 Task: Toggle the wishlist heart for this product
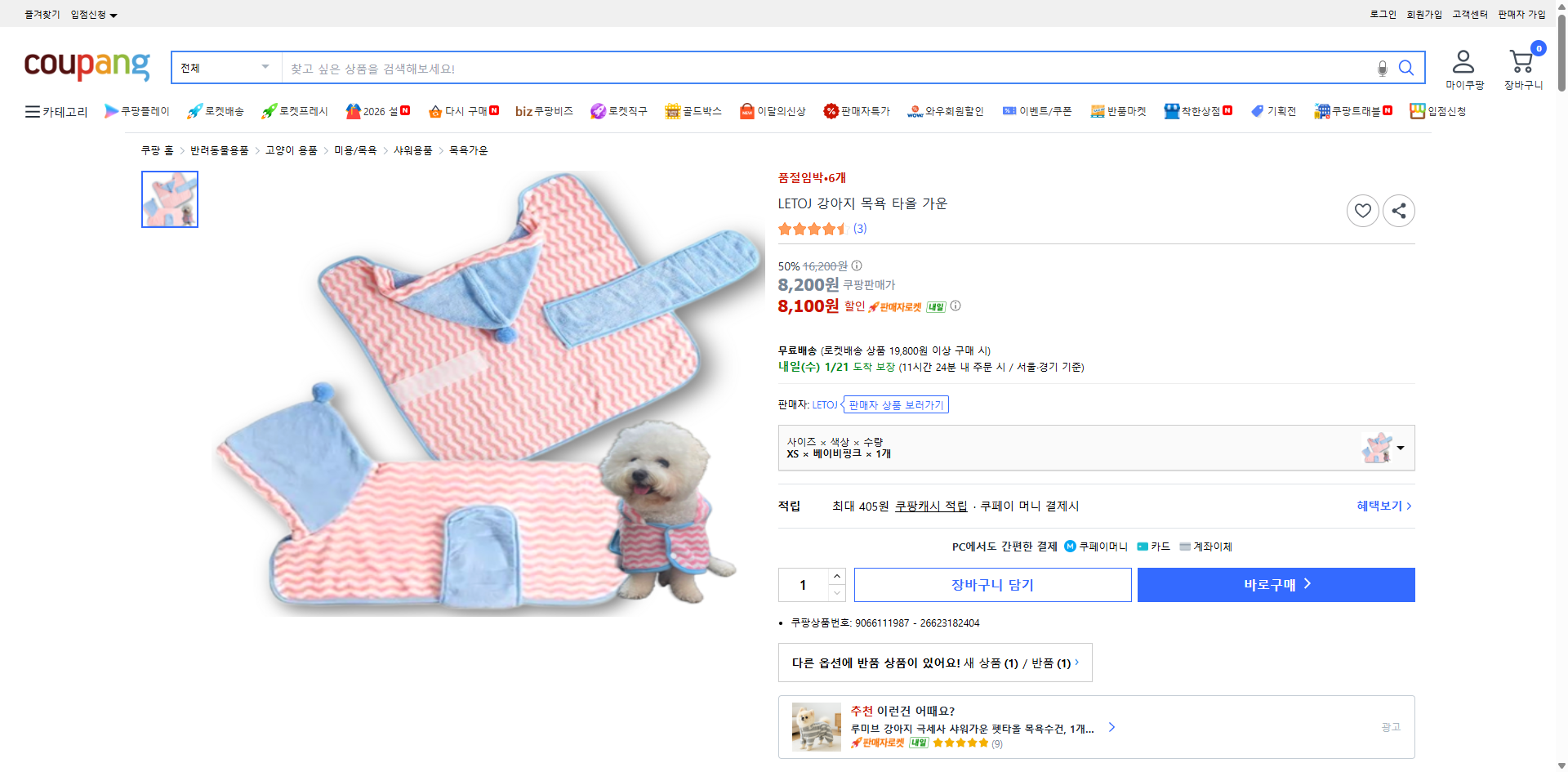tap(1362, 210)
